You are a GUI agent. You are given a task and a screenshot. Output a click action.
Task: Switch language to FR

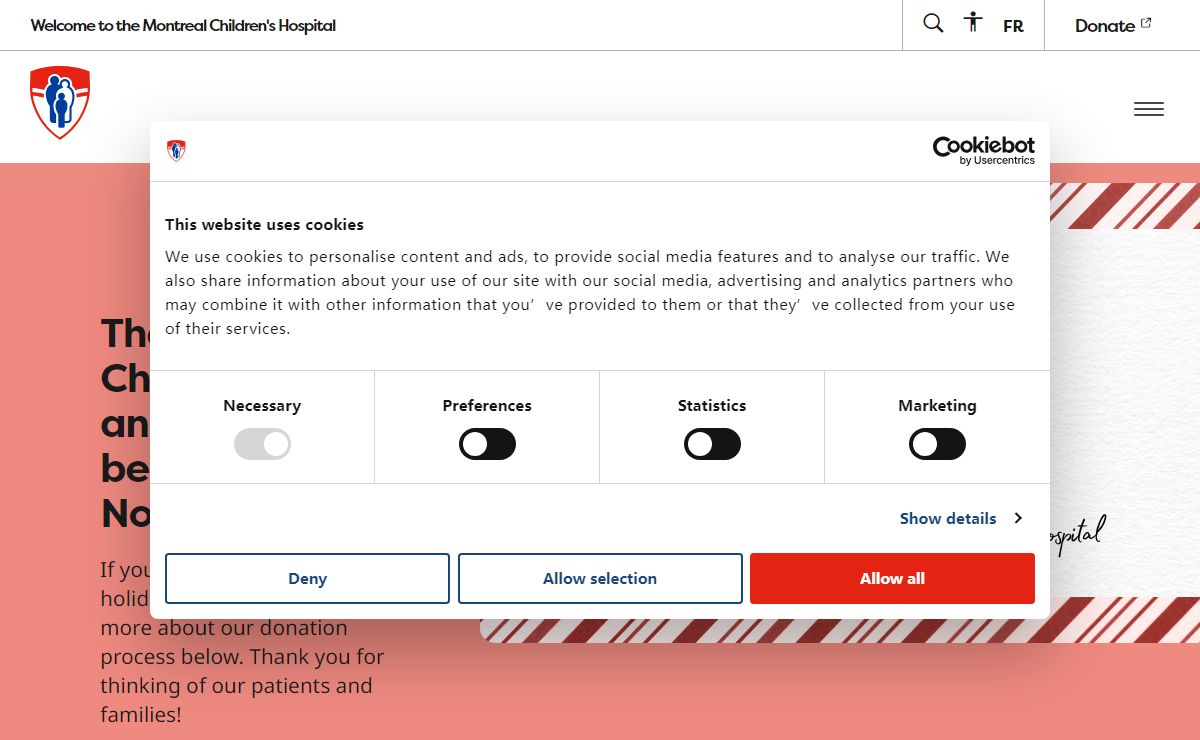(x=1013, y=26)
